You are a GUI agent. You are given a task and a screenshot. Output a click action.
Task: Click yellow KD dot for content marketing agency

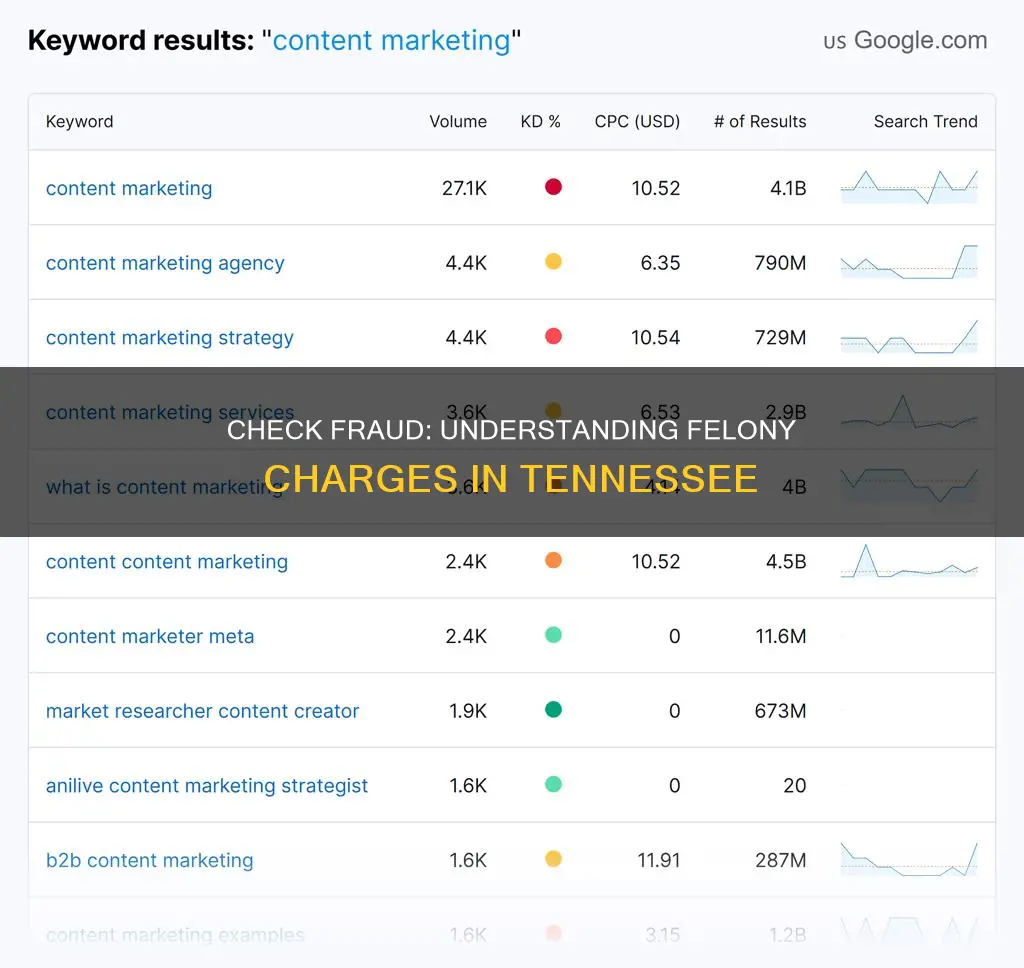coord(553,262)
